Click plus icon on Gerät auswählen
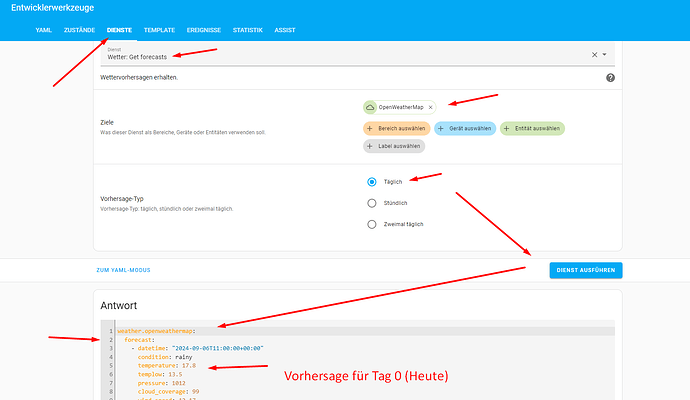Viewport: 690px width, 400px height. tap(443, 128)
